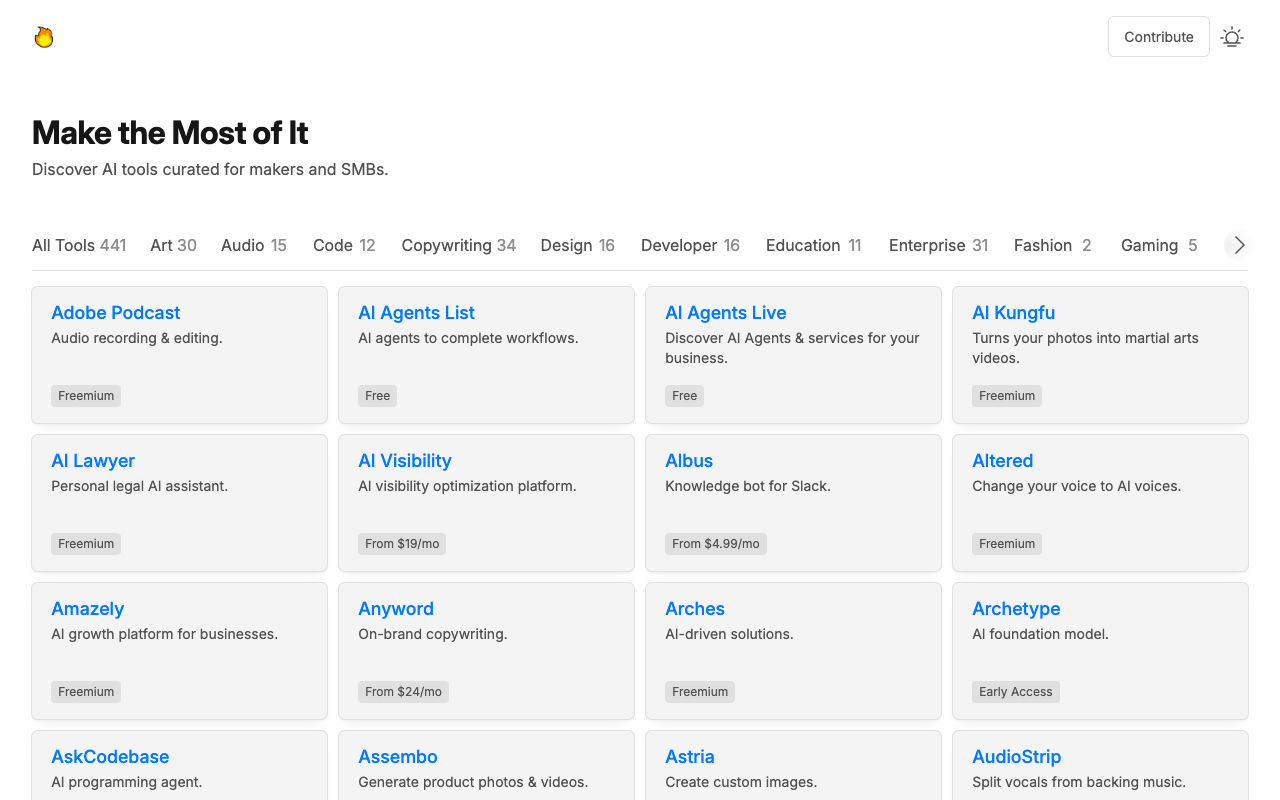Click the Early Access tag on Archetype
This screenshot has height=800, width=1280.
tap(1016, 692)
